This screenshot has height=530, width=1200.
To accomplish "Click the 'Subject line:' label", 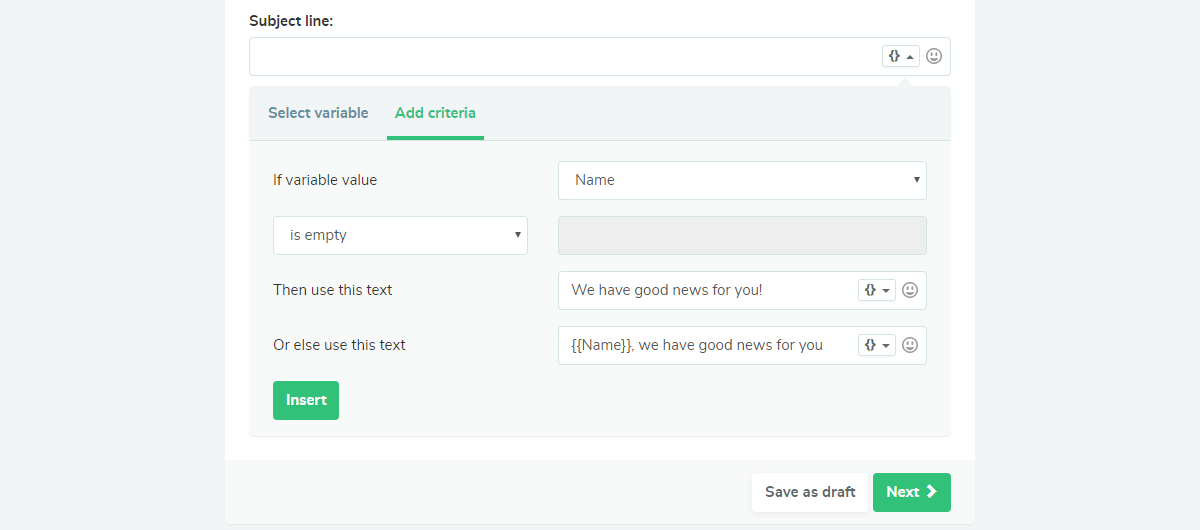I will (x=291, y=21).
